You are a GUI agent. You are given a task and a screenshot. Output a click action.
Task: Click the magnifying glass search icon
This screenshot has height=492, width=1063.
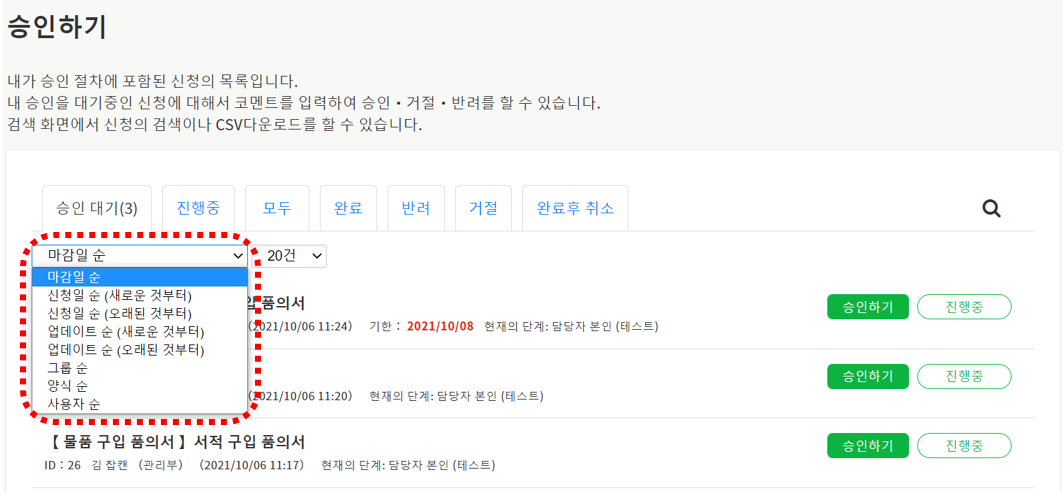click(x=991, y=208)
